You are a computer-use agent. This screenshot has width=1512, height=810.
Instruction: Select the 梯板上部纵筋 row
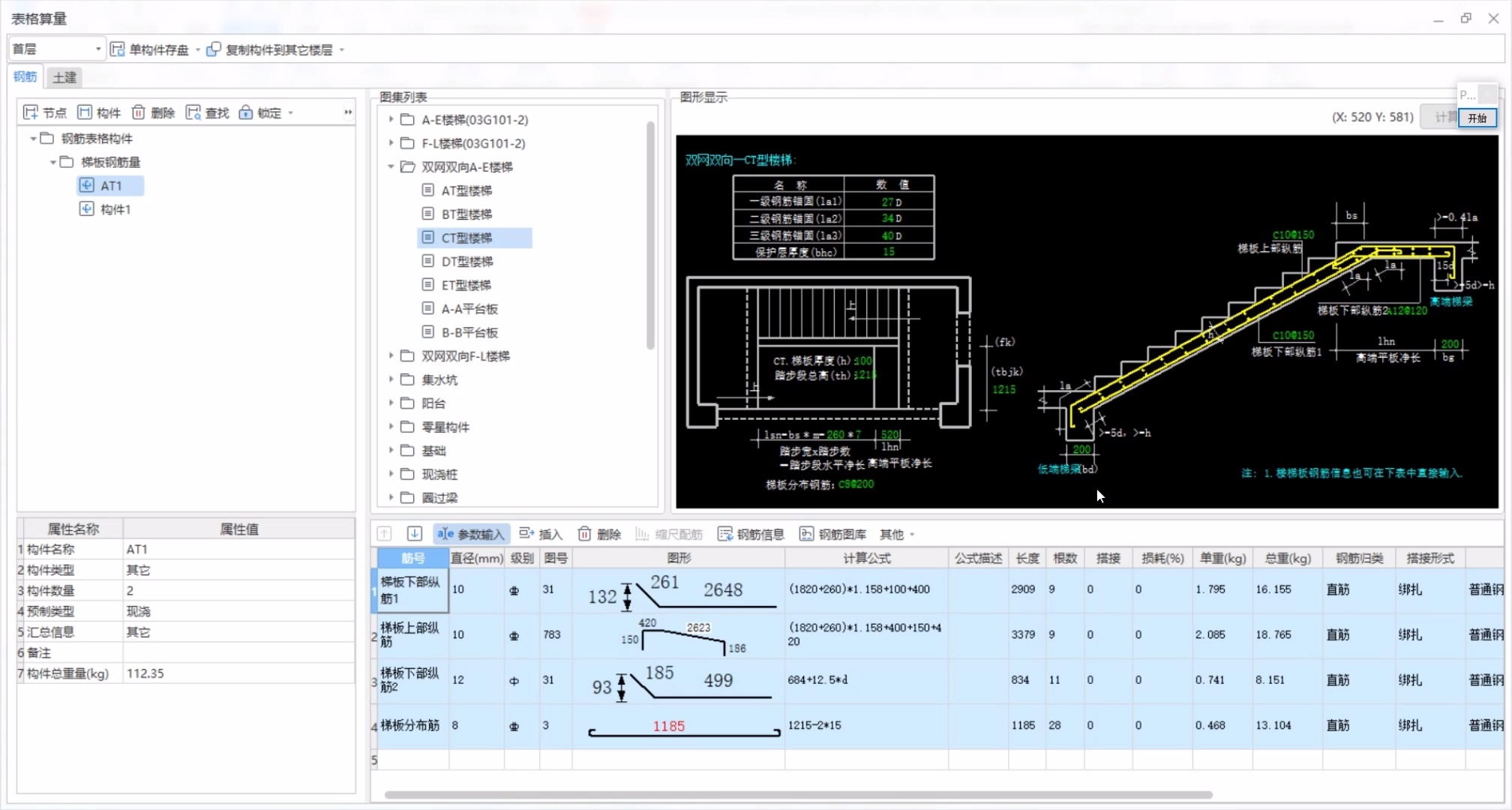(937, 635)
